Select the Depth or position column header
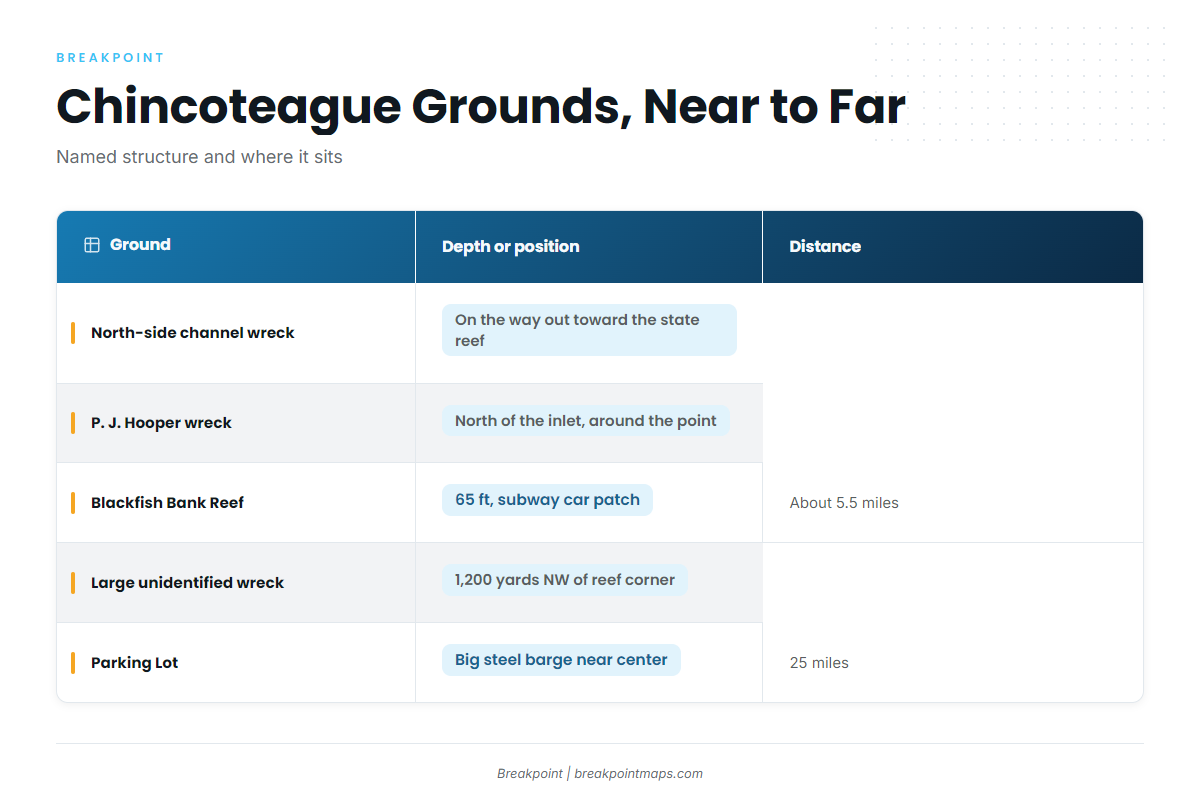The width and height of the screenshot is (1200, 808). [x=589, y=247]
